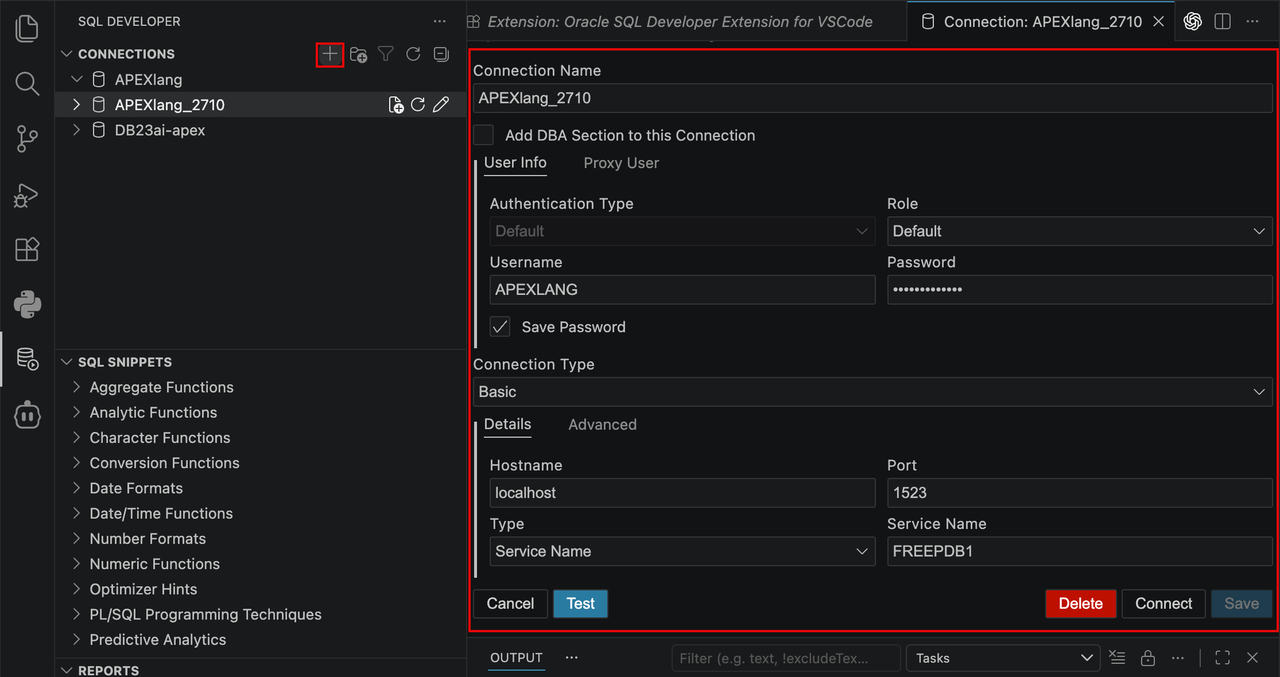Open the Source Control view

click(x=27, y=139)
